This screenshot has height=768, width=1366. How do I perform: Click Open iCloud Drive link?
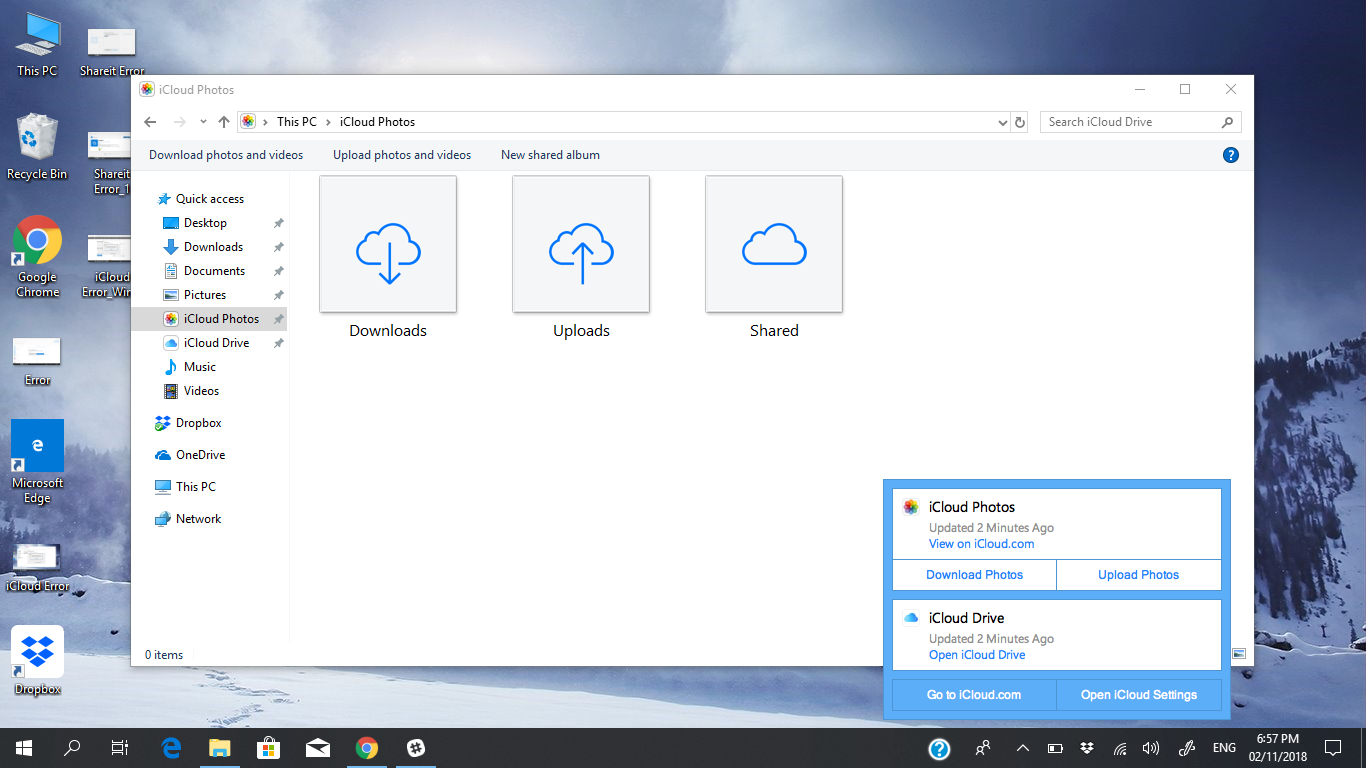click(977, 655)
